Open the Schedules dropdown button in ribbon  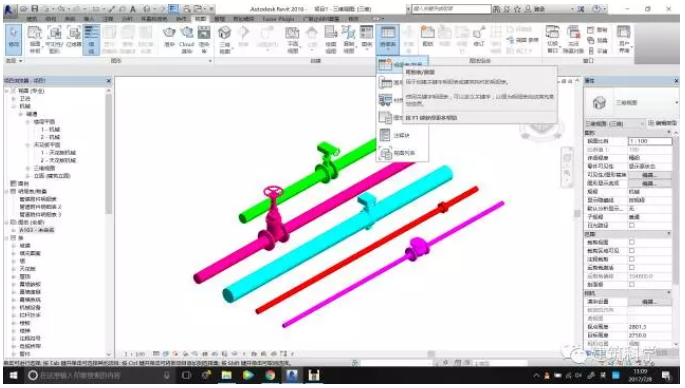click(x=387, y=39)
